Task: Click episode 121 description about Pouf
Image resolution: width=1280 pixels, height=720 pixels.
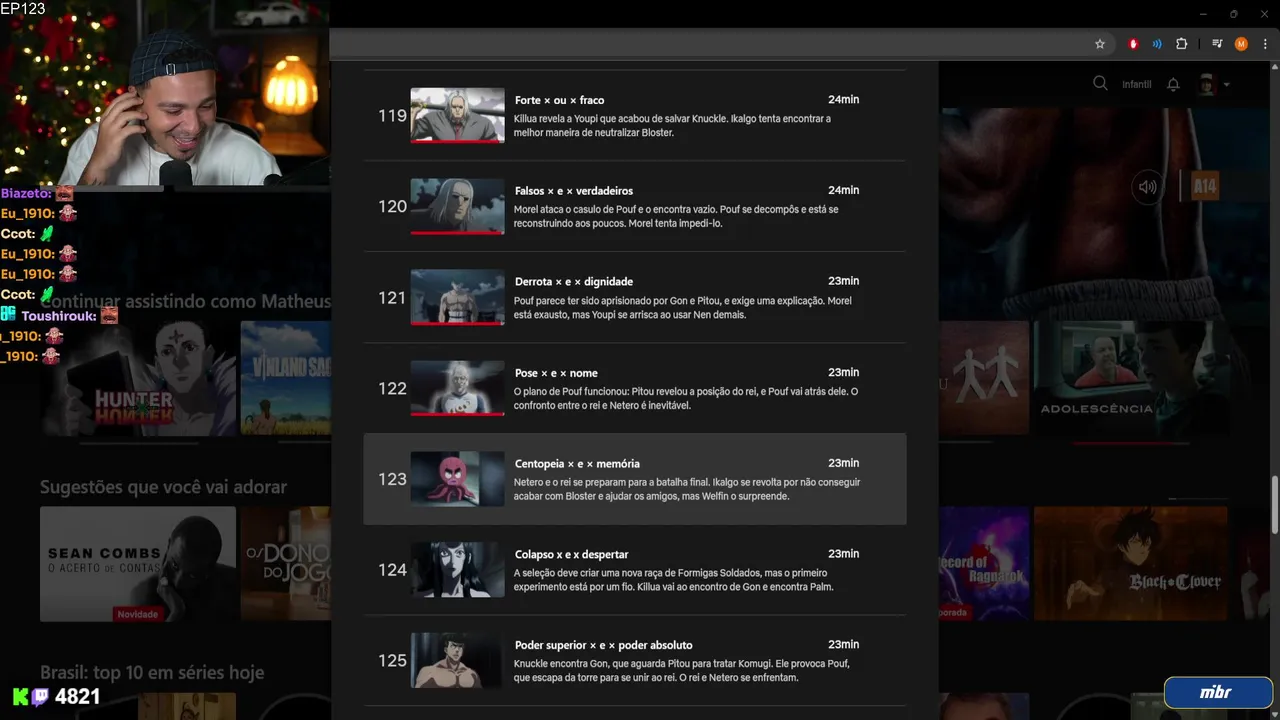Action: pos(683,307)
